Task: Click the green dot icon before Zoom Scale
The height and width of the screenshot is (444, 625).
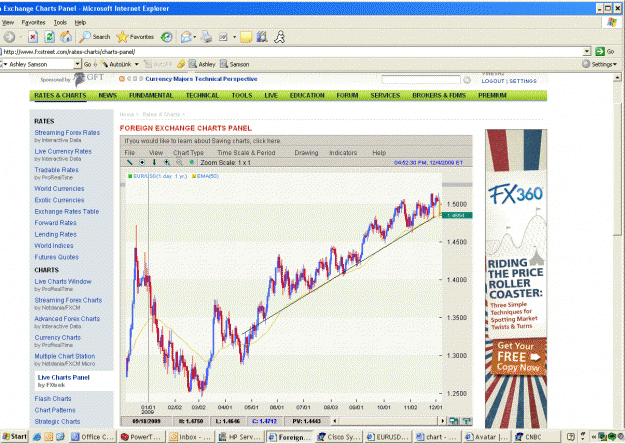Action: point(192,162)
